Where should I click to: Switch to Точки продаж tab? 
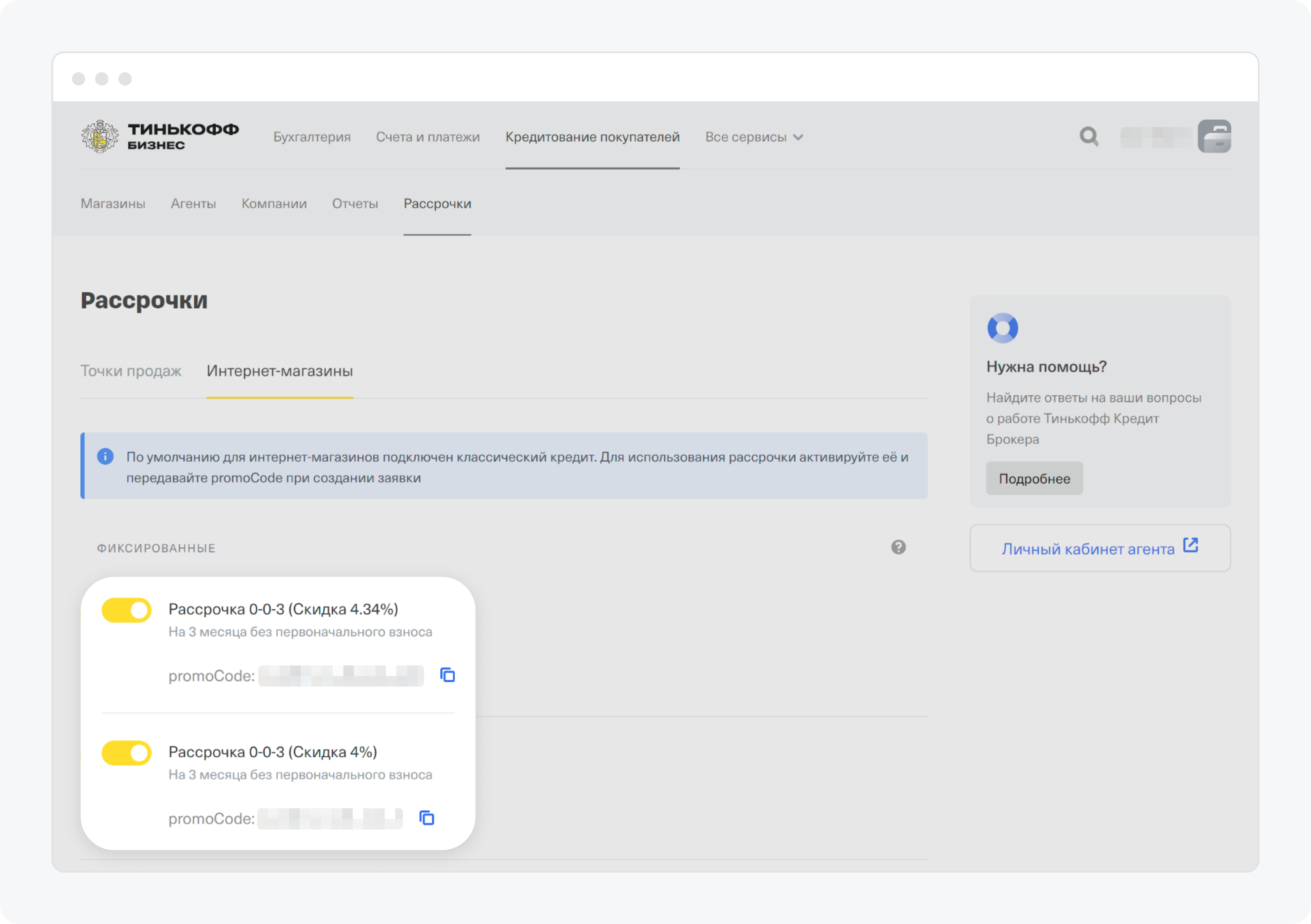click(131, 371)
